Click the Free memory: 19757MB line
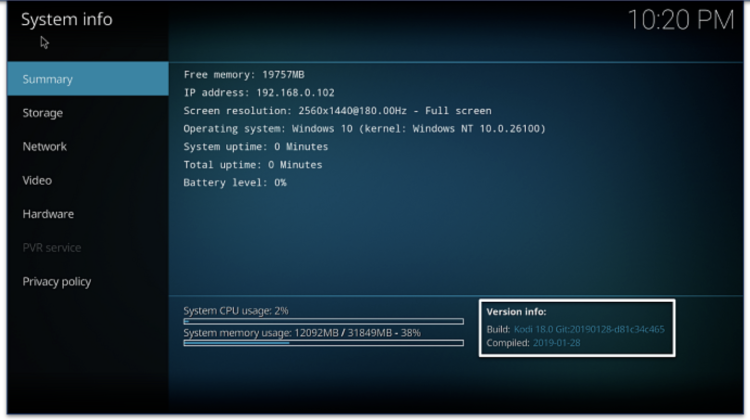The image size is (750, 420). (x=244, y=75)
